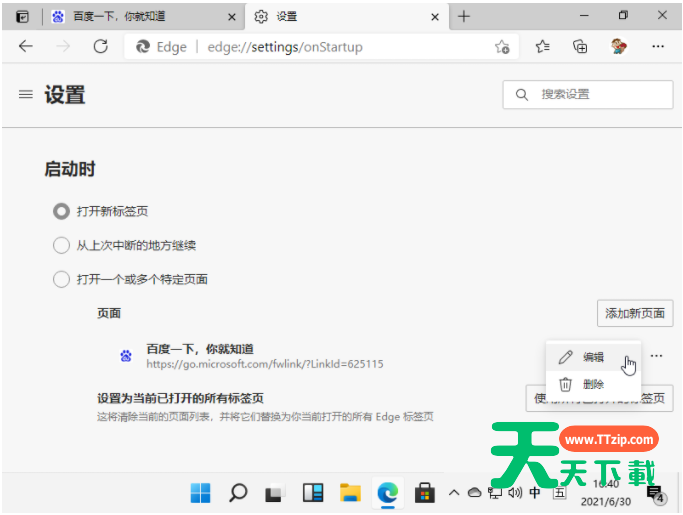Select the 打开新标签页 radio option

pos(61,212)
